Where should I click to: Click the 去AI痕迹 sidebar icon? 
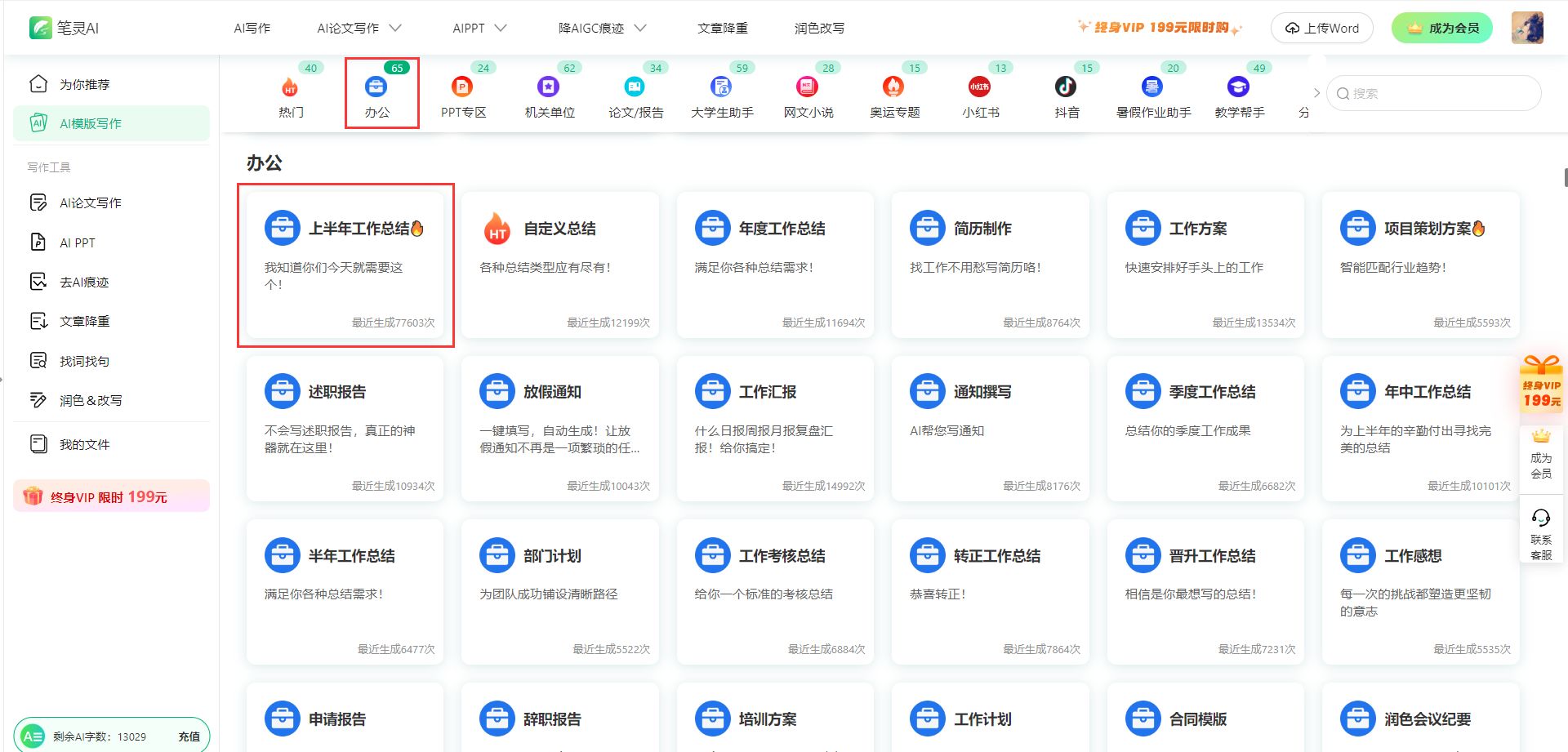pyautogui.click(x=38, y=282)
